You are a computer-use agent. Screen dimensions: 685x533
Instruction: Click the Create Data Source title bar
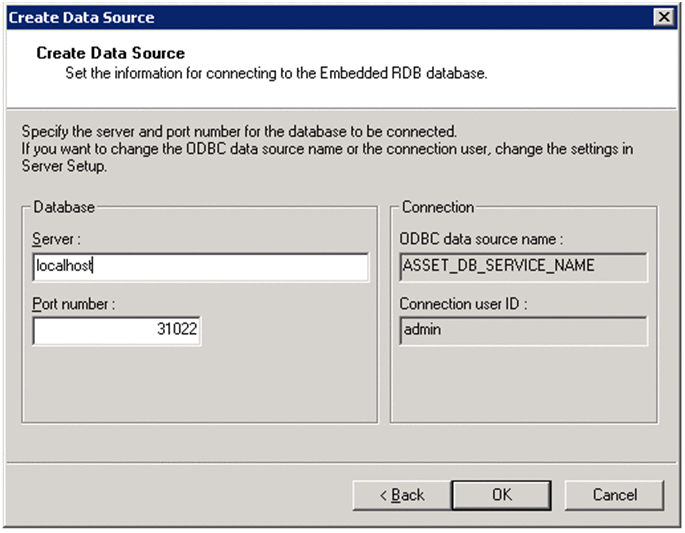click(300, 17)
